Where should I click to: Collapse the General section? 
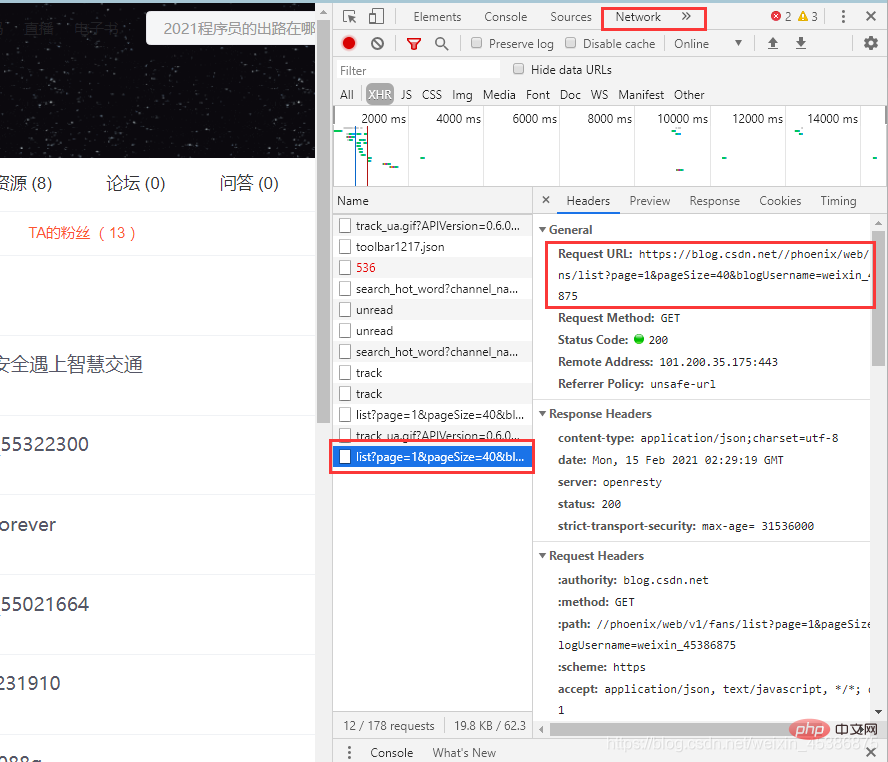[543, 230]
